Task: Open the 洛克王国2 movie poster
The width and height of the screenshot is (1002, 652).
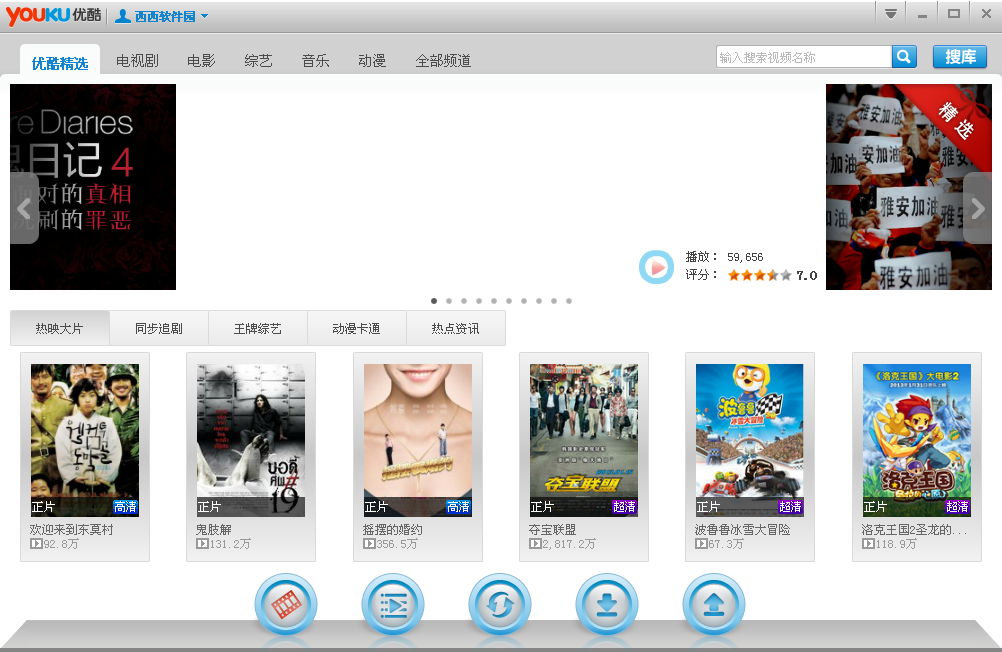Action: point(917,440)
